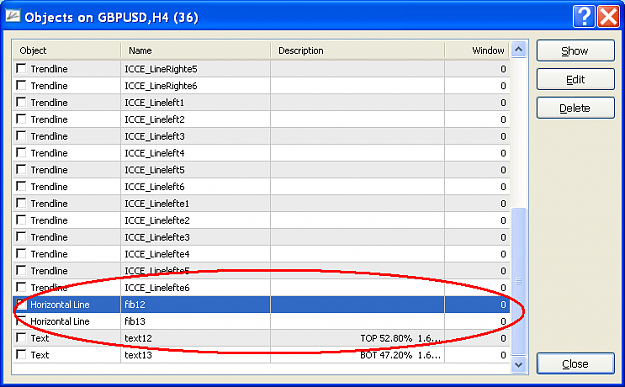Check the box next to ICCE_Lineleft6

[21, 186]
